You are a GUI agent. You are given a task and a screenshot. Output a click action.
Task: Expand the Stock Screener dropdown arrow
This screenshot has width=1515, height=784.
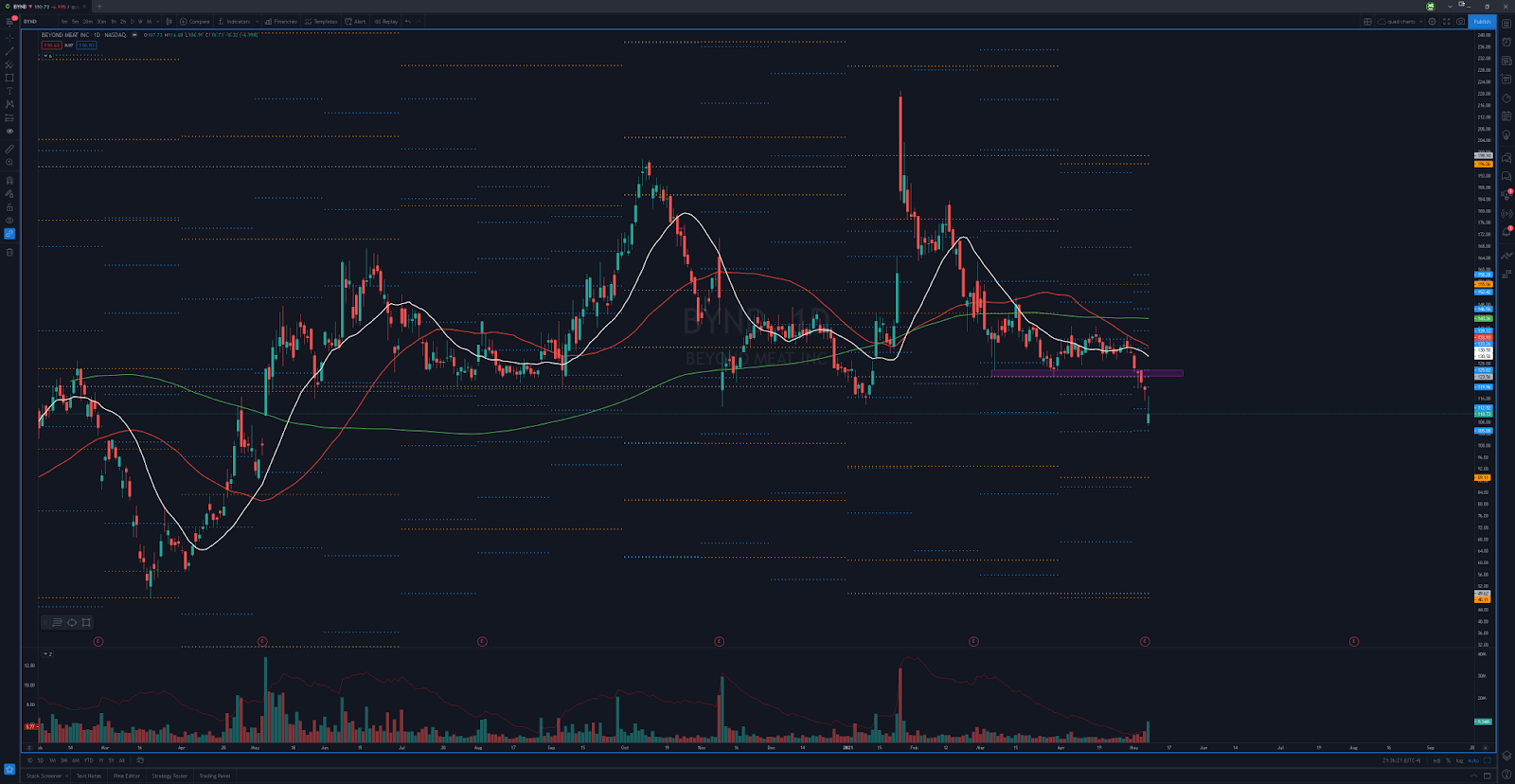pos(66,775)
